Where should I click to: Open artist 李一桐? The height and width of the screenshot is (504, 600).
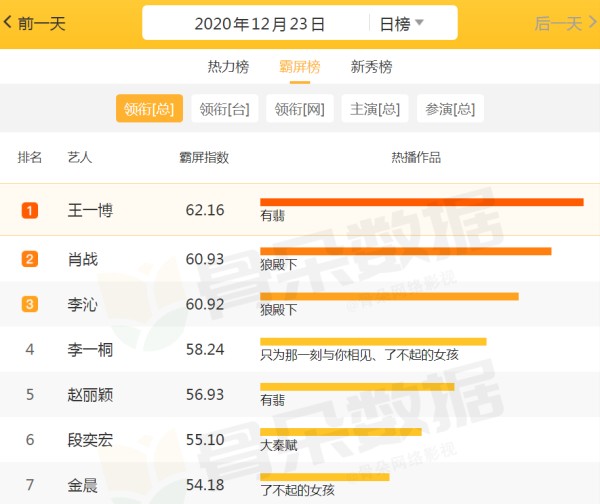(x=90, y=349)
